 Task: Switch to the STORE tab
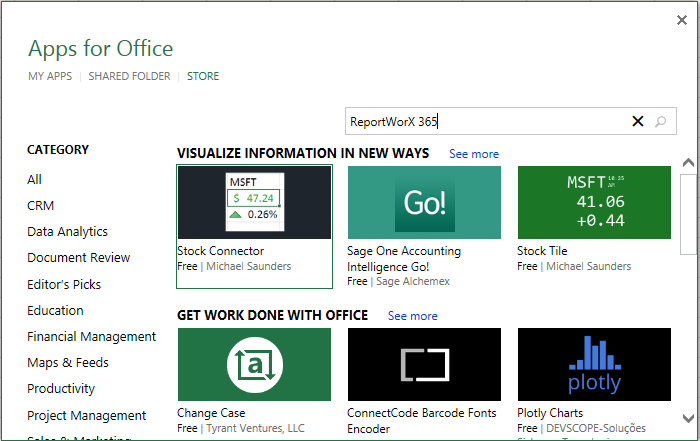203,76
